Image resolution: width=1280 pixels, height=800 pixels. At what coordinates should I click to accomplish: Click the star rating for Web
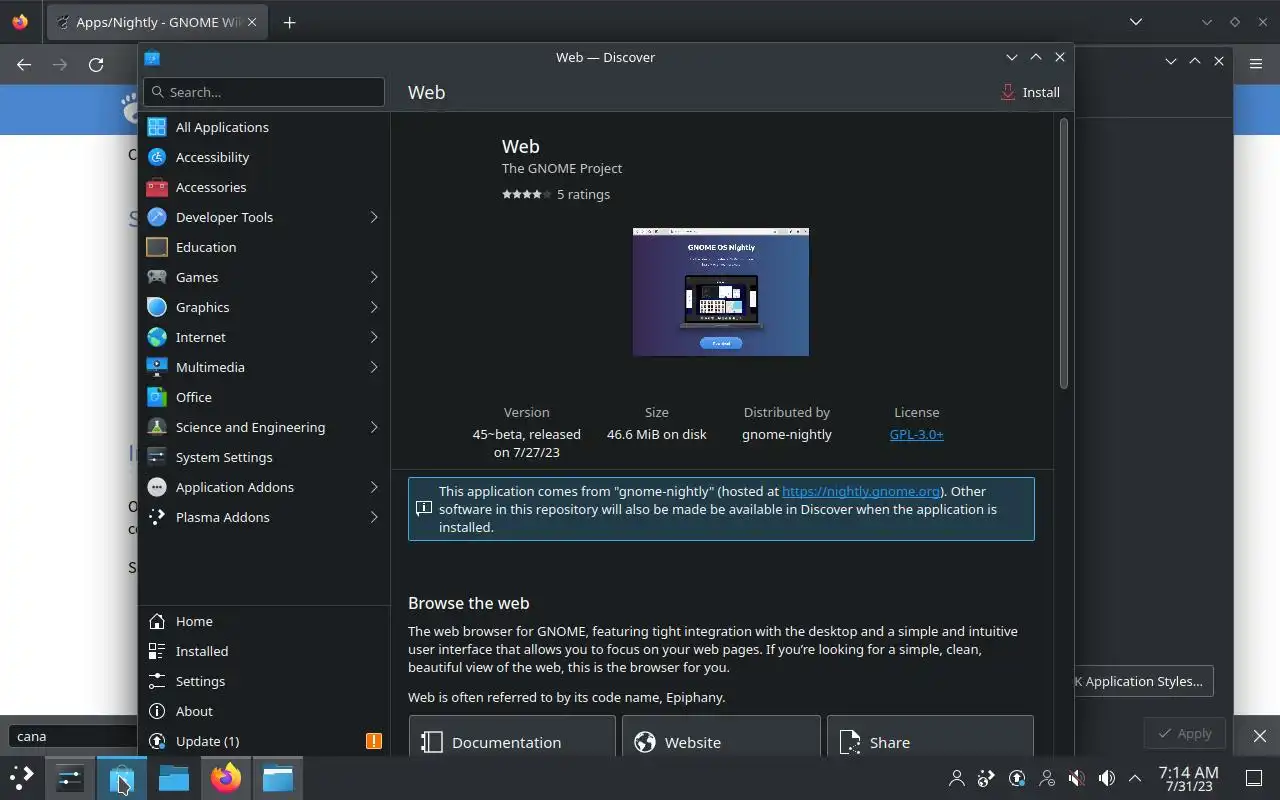pyautogui.click(x=526, y=194)
